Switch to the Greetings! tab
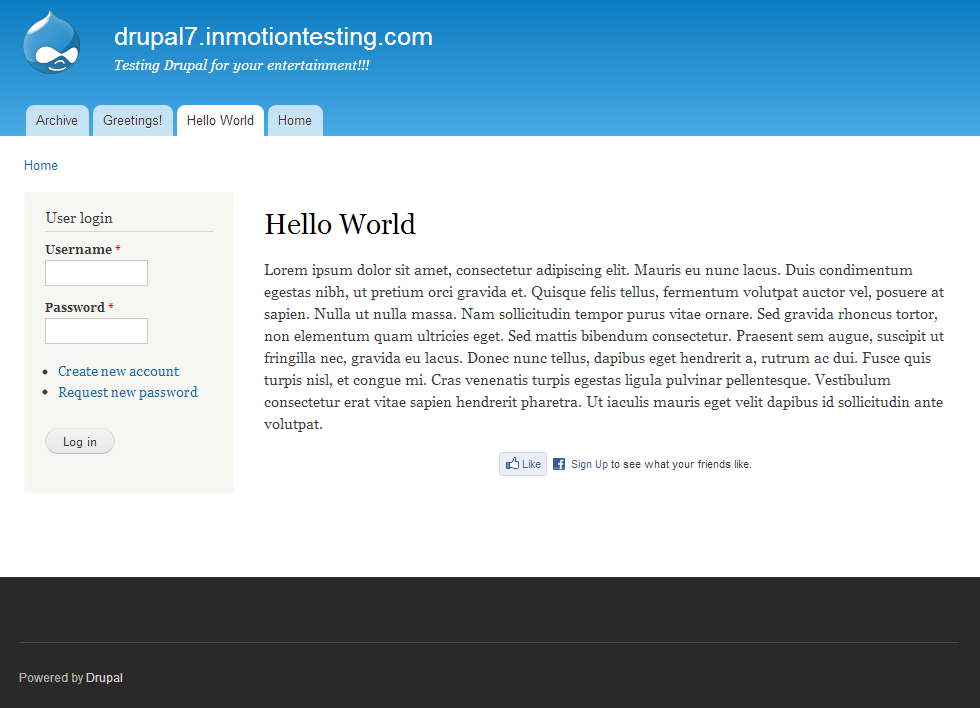This screenshot has height=708, width=980. 132,120
